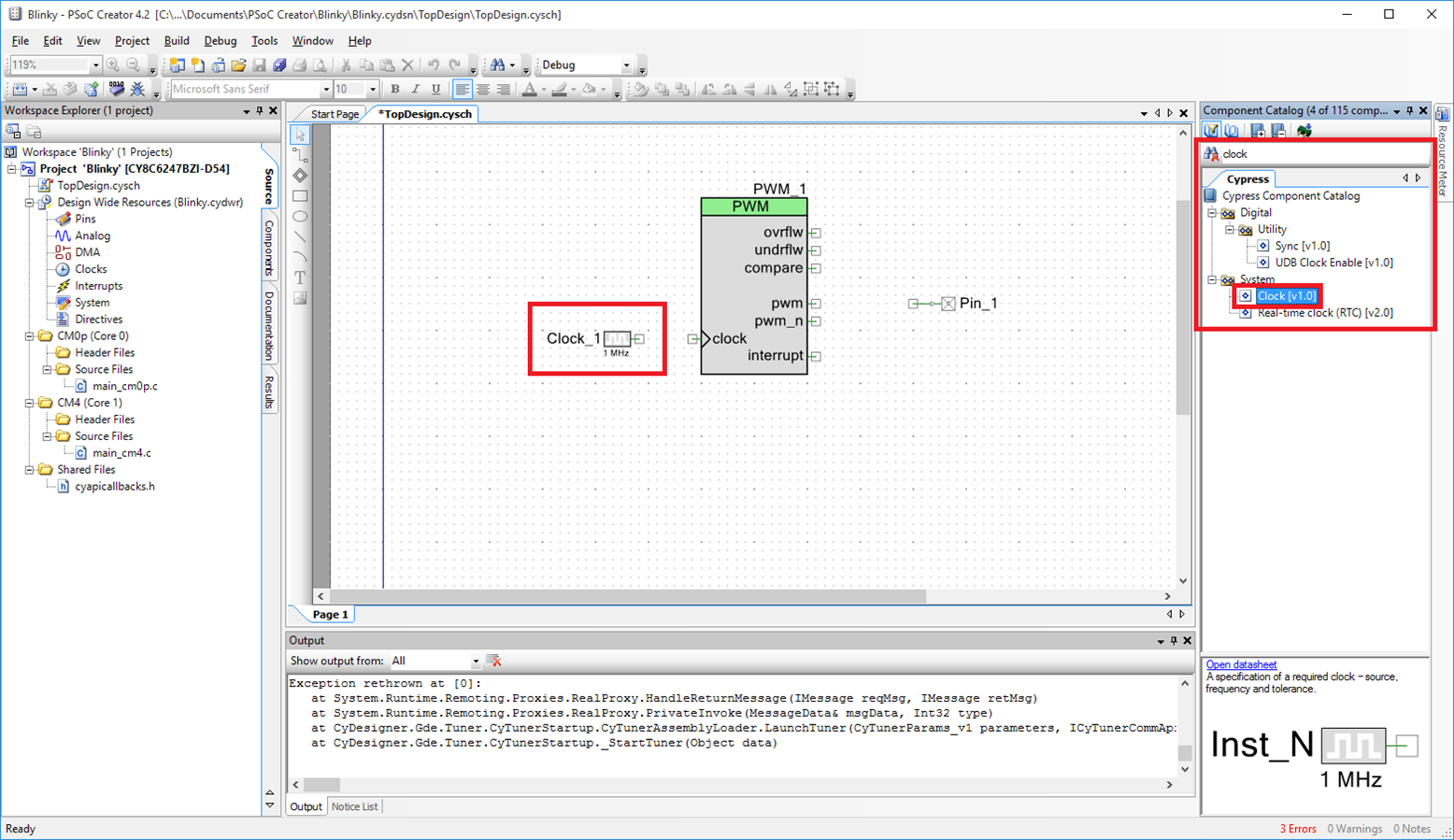Expand all catalog tree nodes
1454x840 pixels.
click(x=1258, y=131)
